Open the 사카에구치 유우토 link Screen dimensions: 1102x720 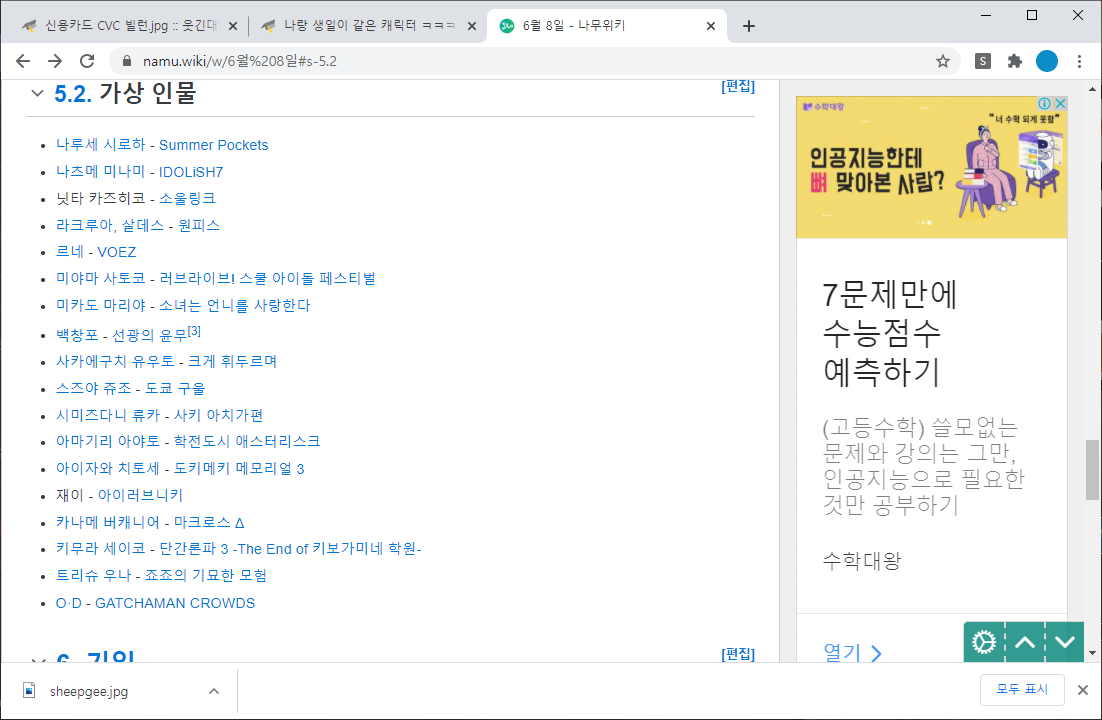click(115, 361)
